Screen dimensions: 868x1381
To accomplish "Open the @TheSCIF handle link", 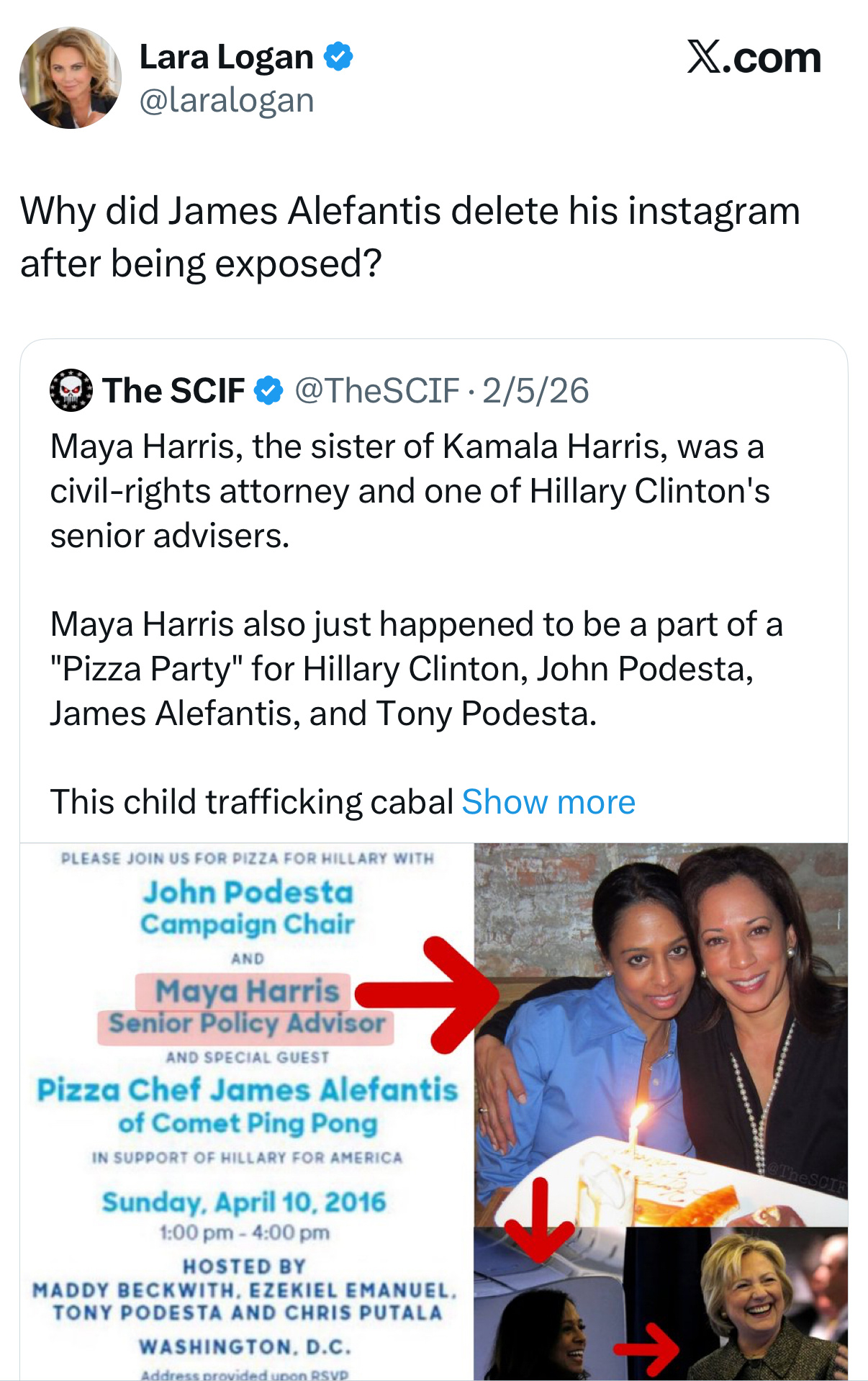I will [x=376, y=390].
